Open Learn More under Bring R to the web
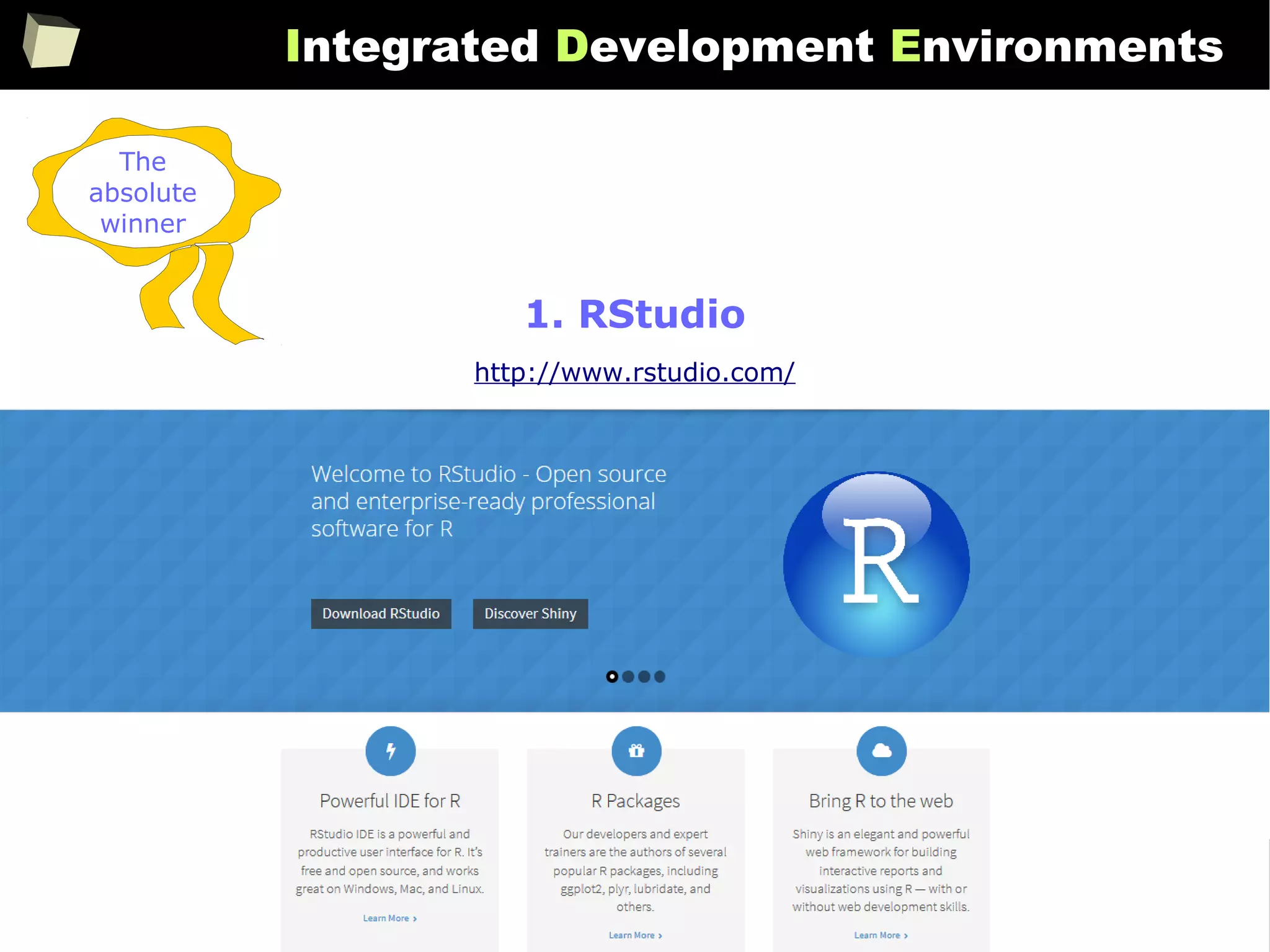This screenshot has width=1270, height=952. coord(881,935)
